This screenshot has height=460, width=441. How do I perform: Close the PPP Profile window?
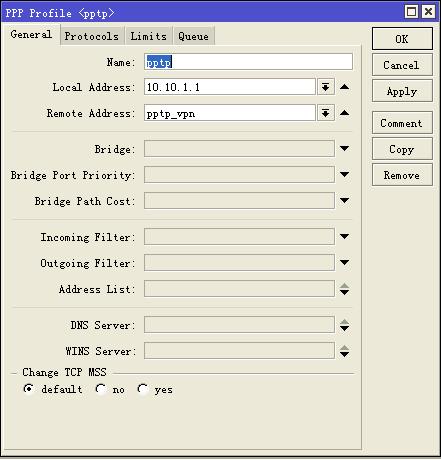tap(428, 12)
